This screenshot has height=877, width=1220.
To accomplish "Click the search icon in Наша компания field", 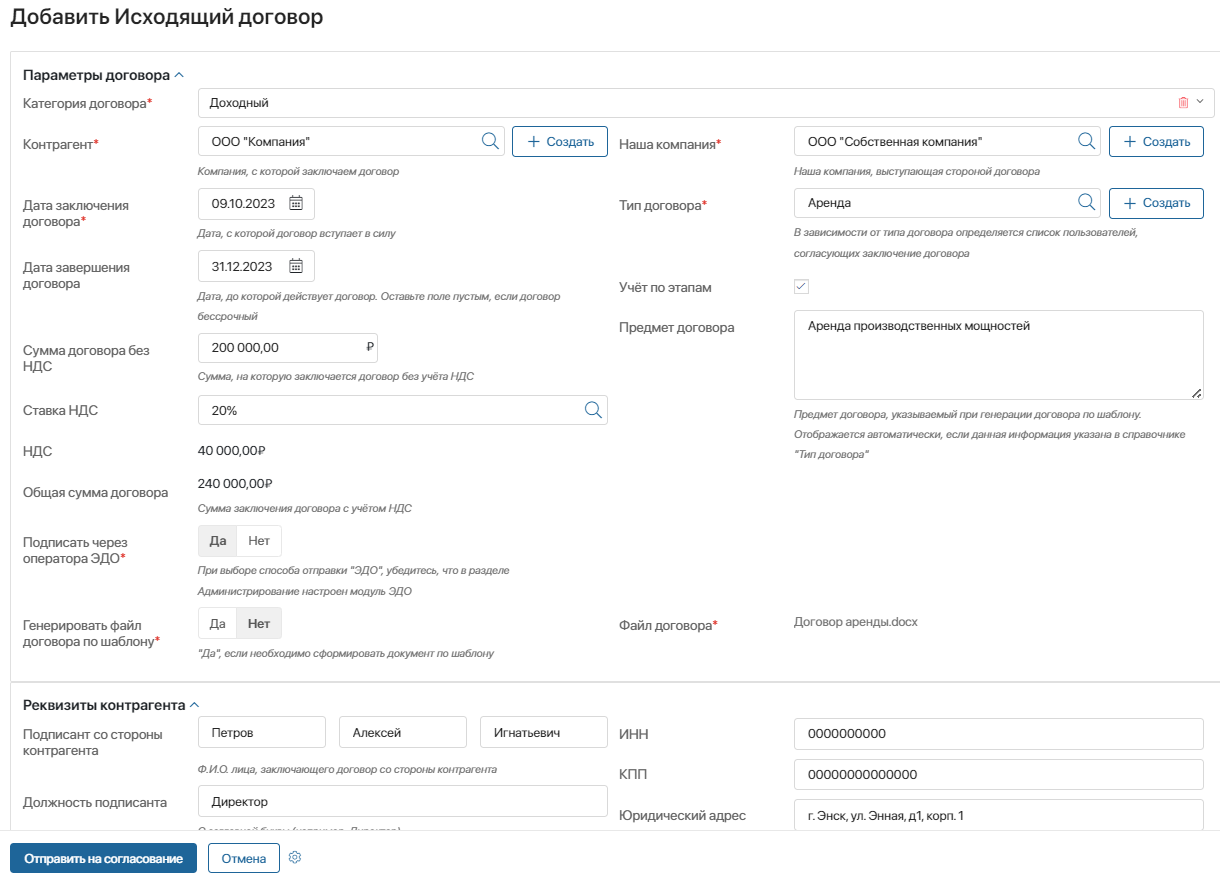I will coord(1086,141).
